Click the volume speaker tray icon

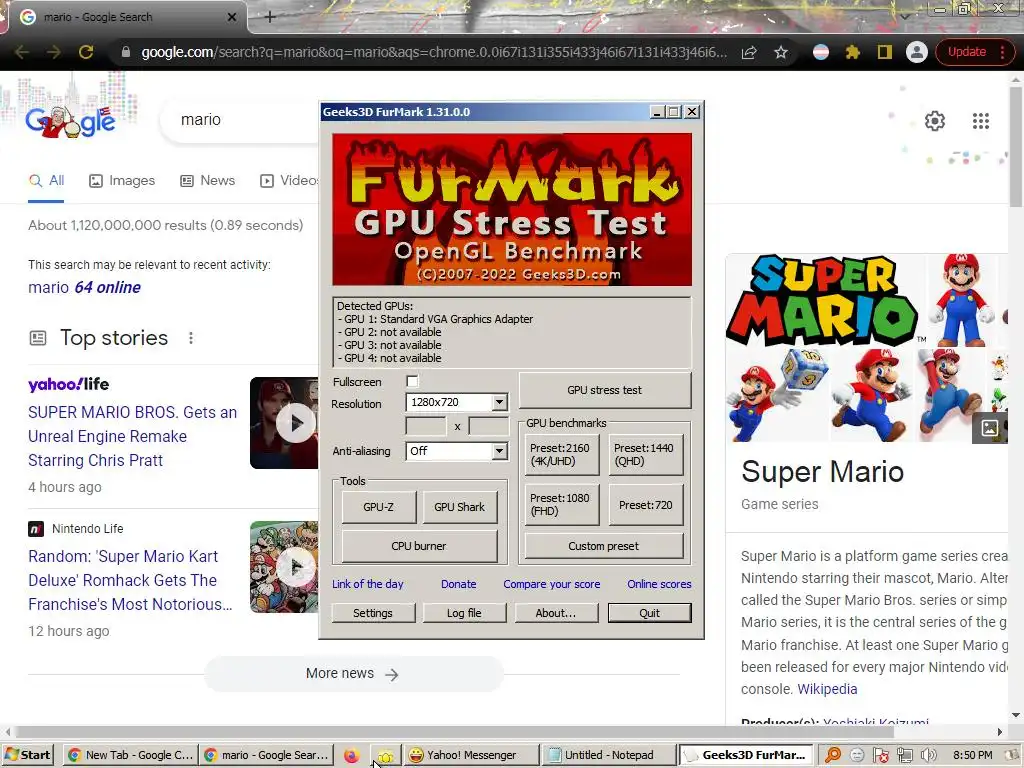click(928, 755)
